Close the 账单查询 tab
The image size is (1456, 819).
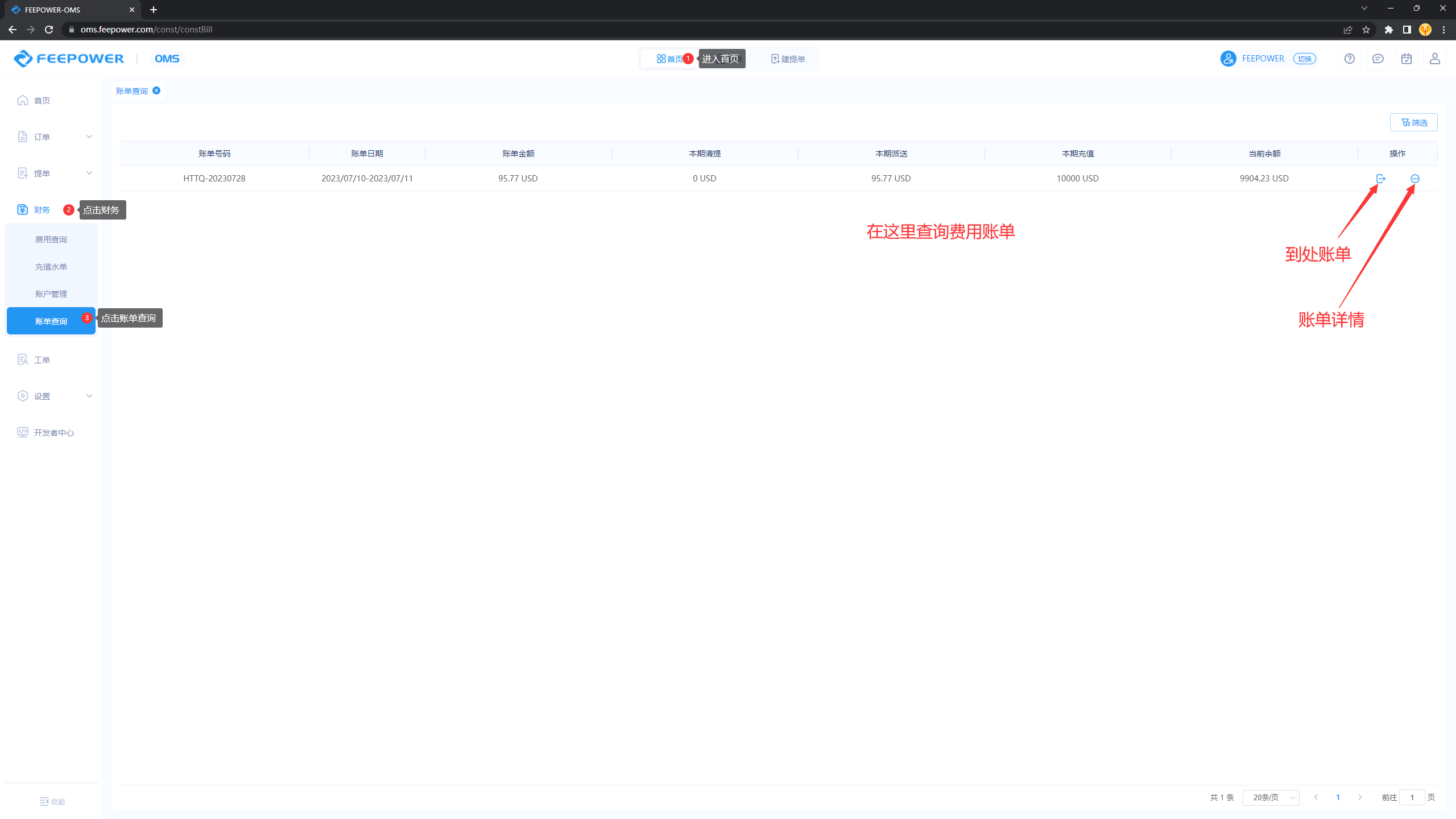pos(156,90)
